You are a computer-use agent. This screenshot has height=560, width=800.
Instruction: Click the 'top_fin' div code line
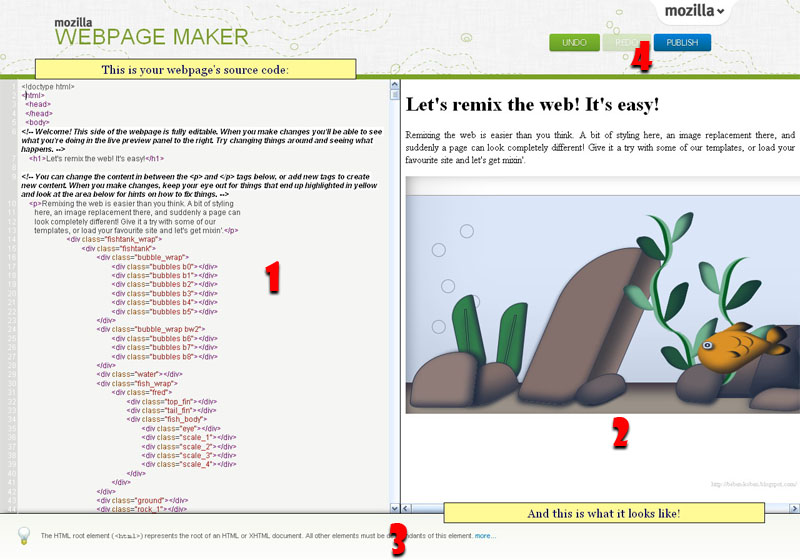tap(172, 402)
